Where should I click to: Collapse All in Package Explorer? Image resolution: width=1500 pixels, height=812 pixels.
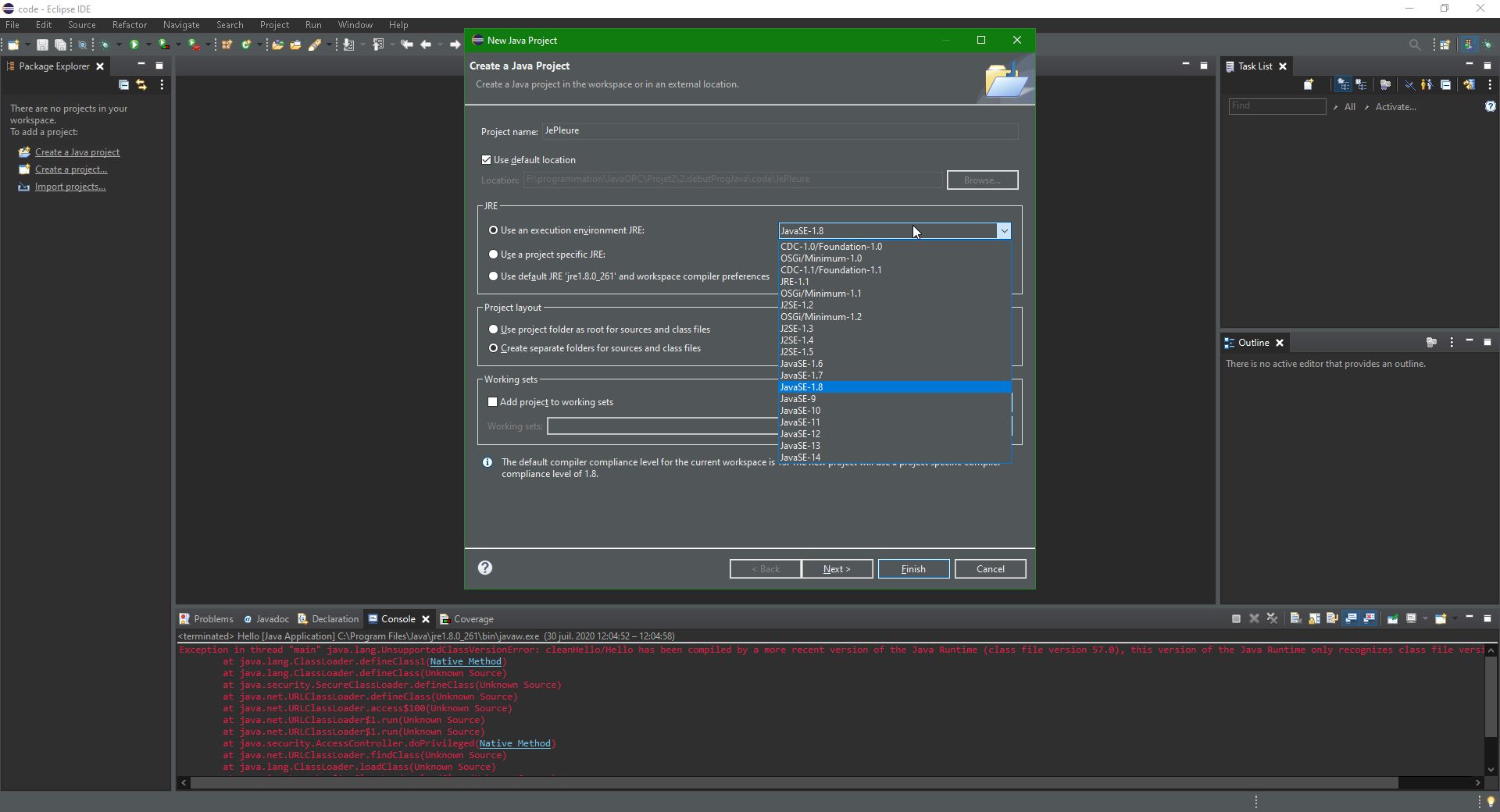click(x=123, y=85)
